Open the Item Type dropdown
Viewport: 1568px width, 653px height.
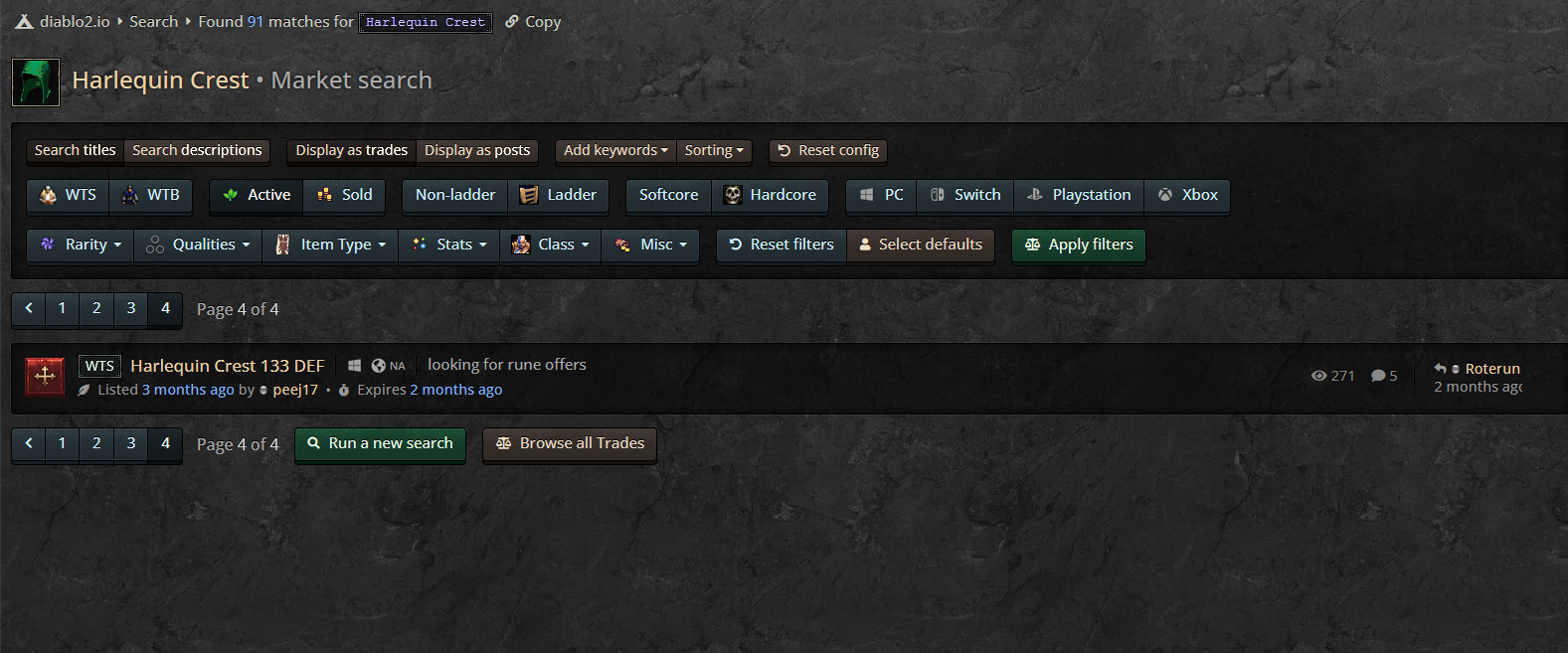(330, 245)
